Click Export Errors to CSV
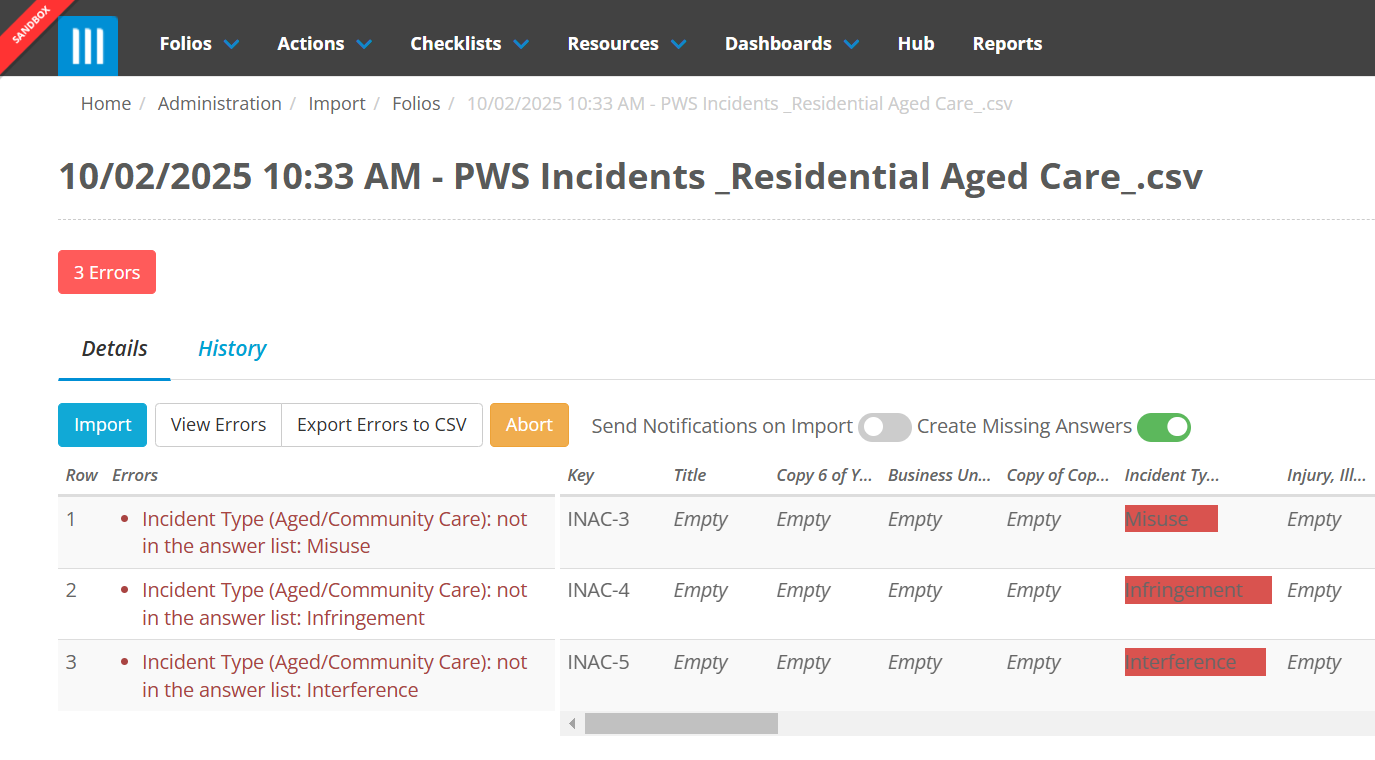Screen dimensions: 1375x760 [382, 425]
